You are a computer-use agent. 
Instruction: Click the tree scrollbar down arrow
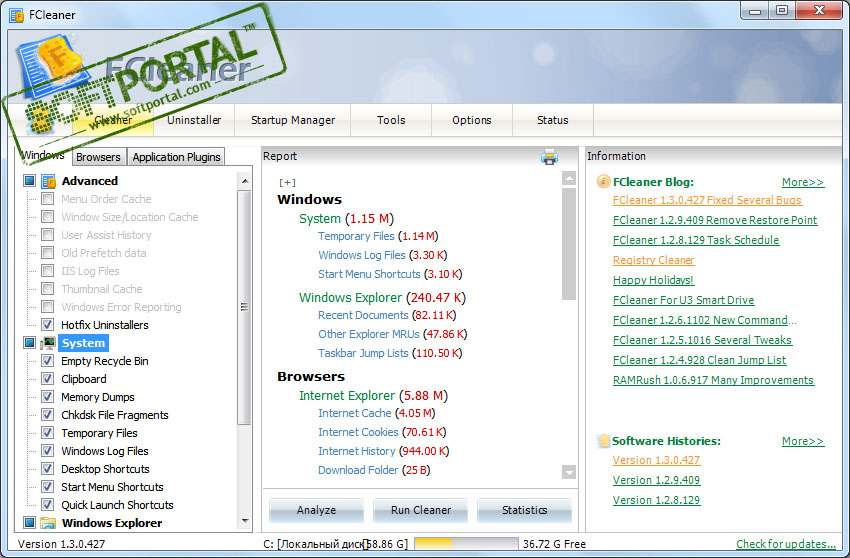point(244,521)
